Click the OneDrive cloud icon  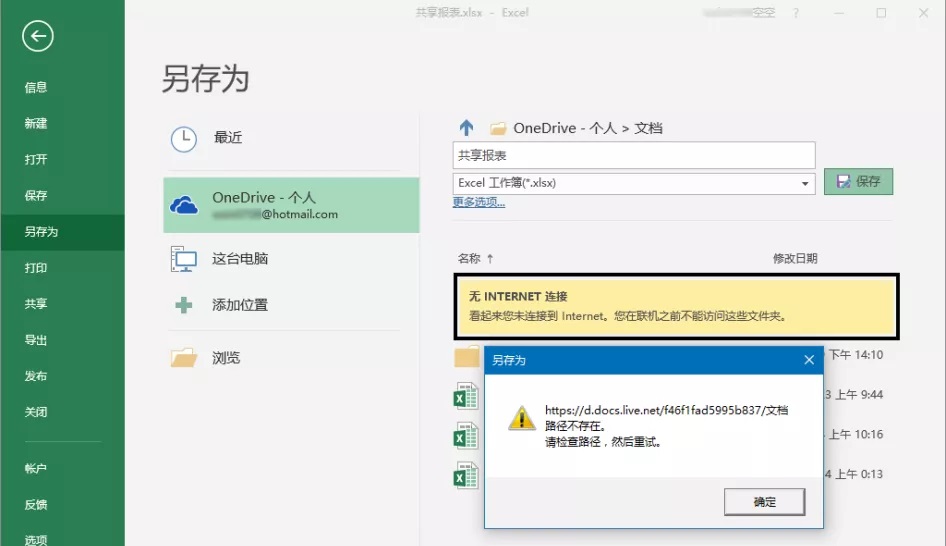[184, 206]
